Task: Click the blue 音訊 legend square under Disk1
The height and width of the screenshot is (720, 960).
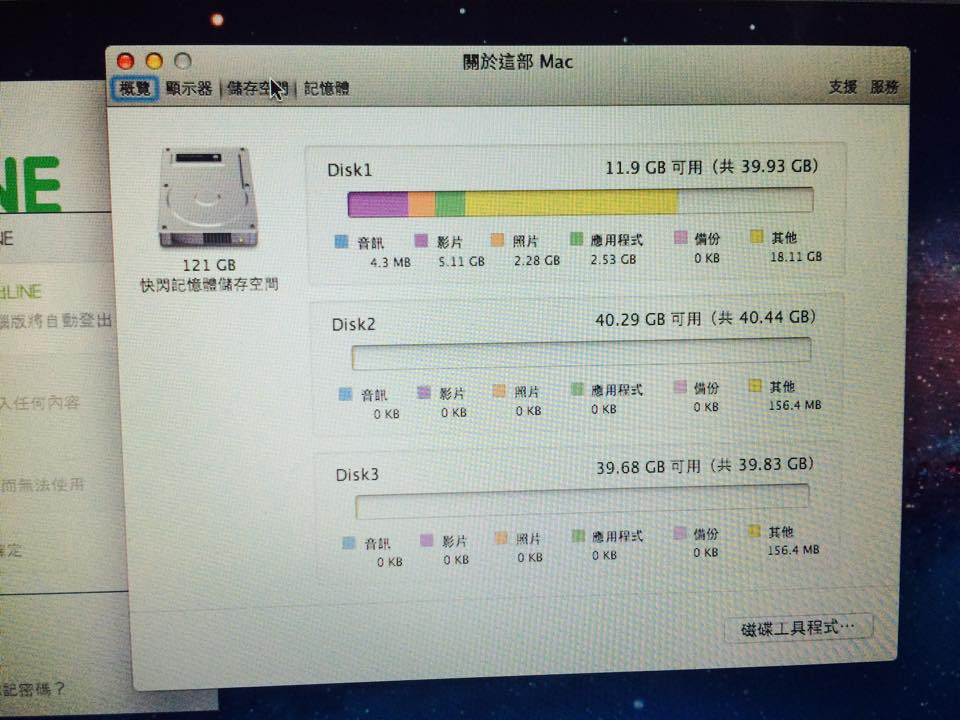Action: [341, 242]
